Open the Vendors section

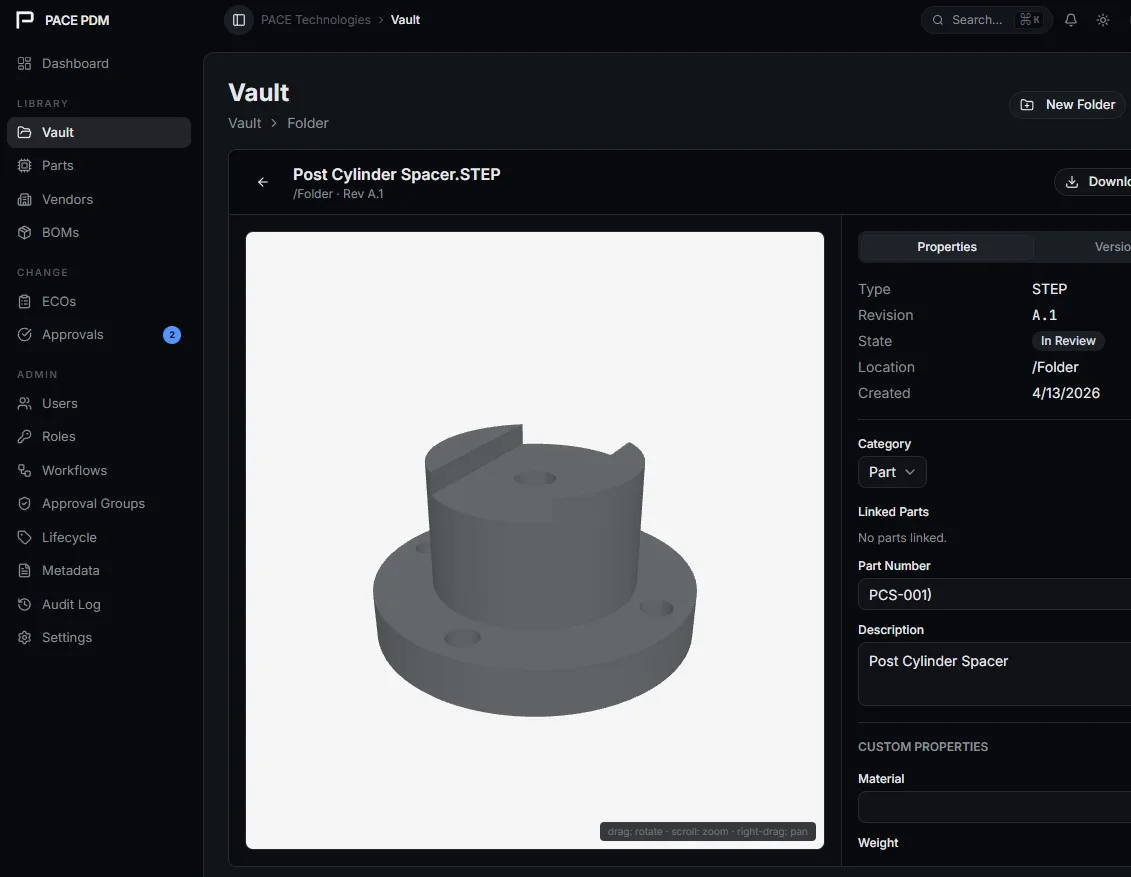point(66,199)
